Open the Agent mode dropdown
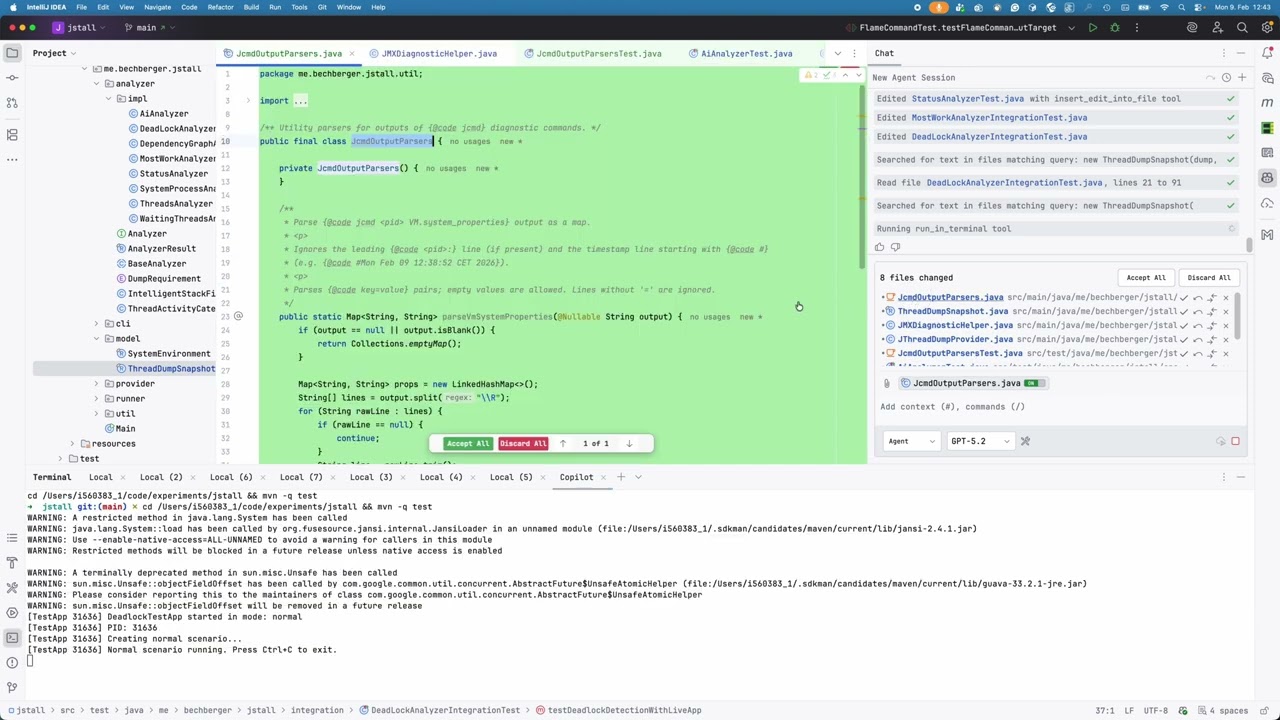This screenshot has width=1280, height=720. pos(911,441)
